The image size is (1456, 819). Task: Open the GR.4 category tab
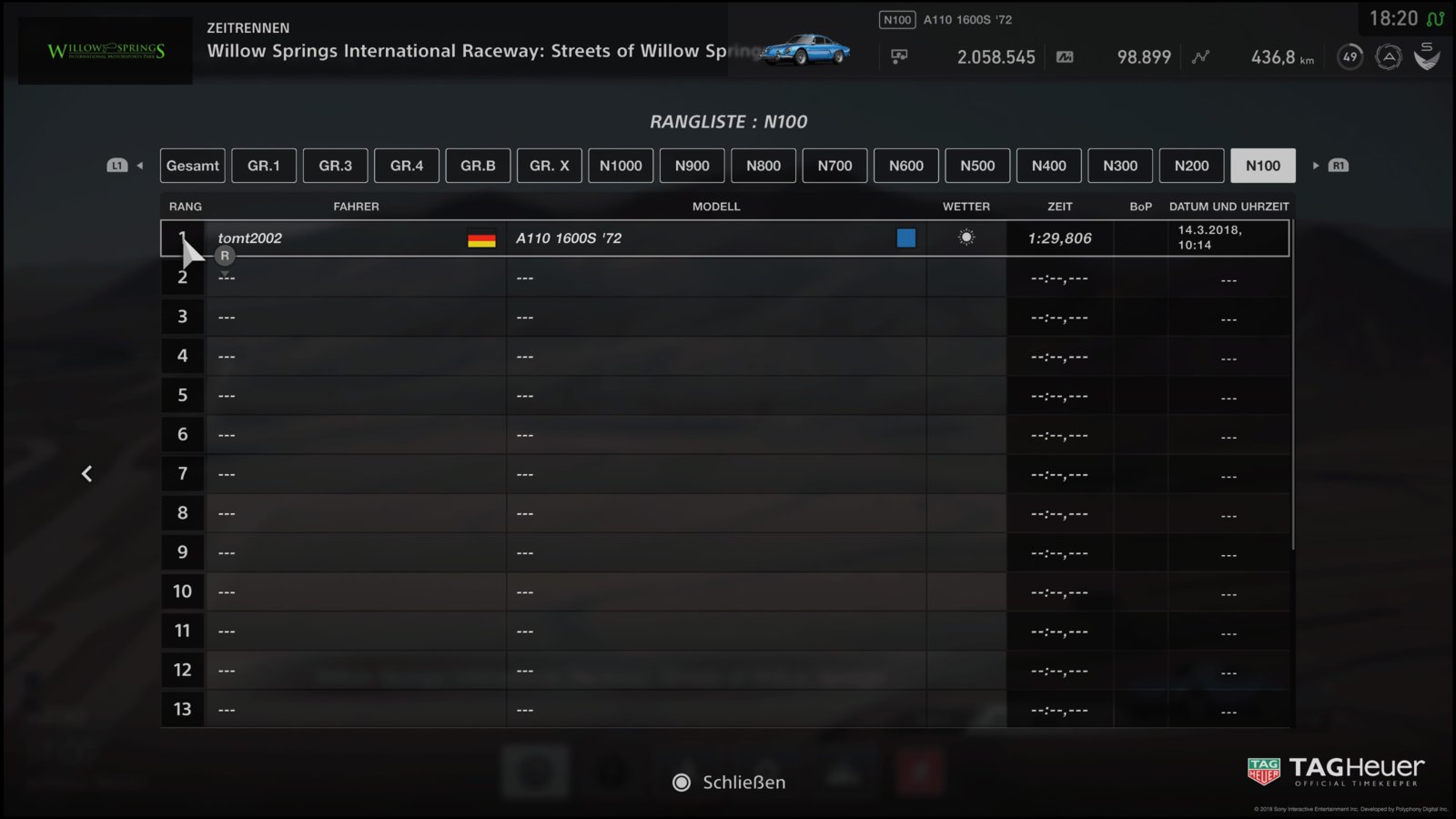pos(407,166)
